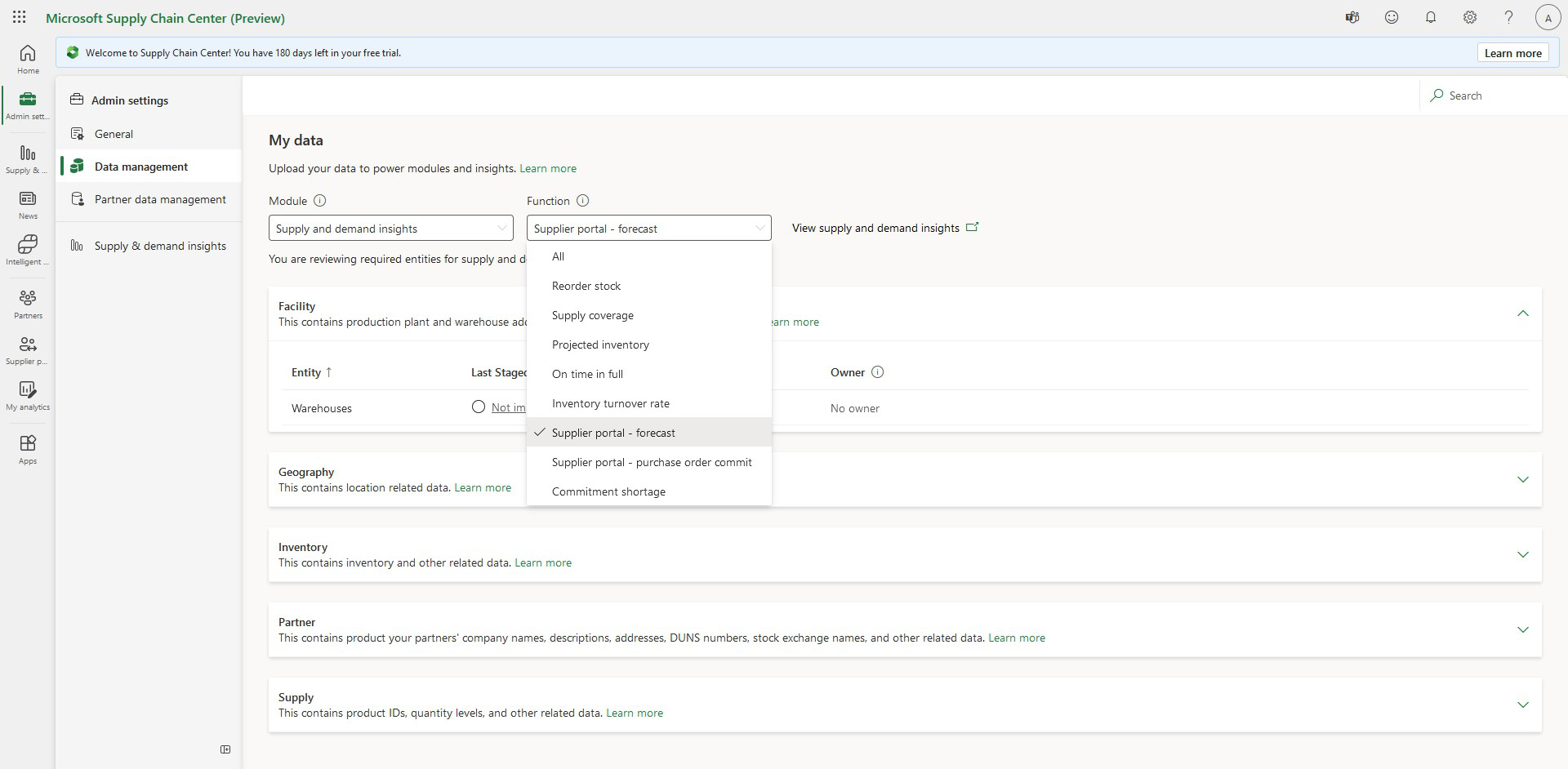Open Intelligent order rail icon
This screenshot has width=1568, height=769.
point(28,251)
